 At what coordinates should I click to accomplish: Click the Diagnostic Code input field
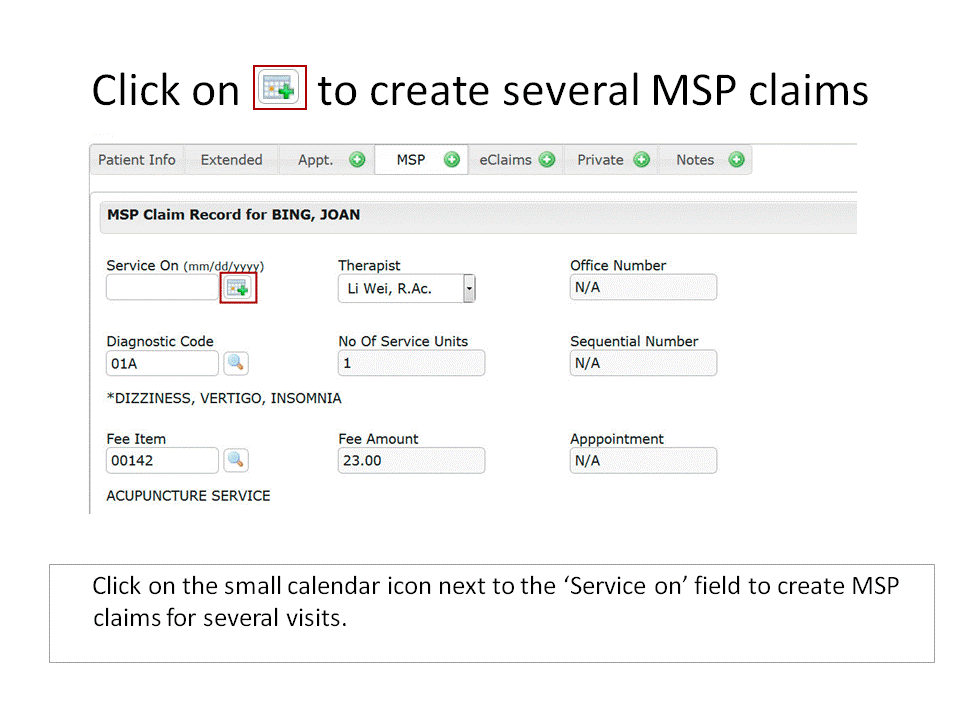point(162,363)
